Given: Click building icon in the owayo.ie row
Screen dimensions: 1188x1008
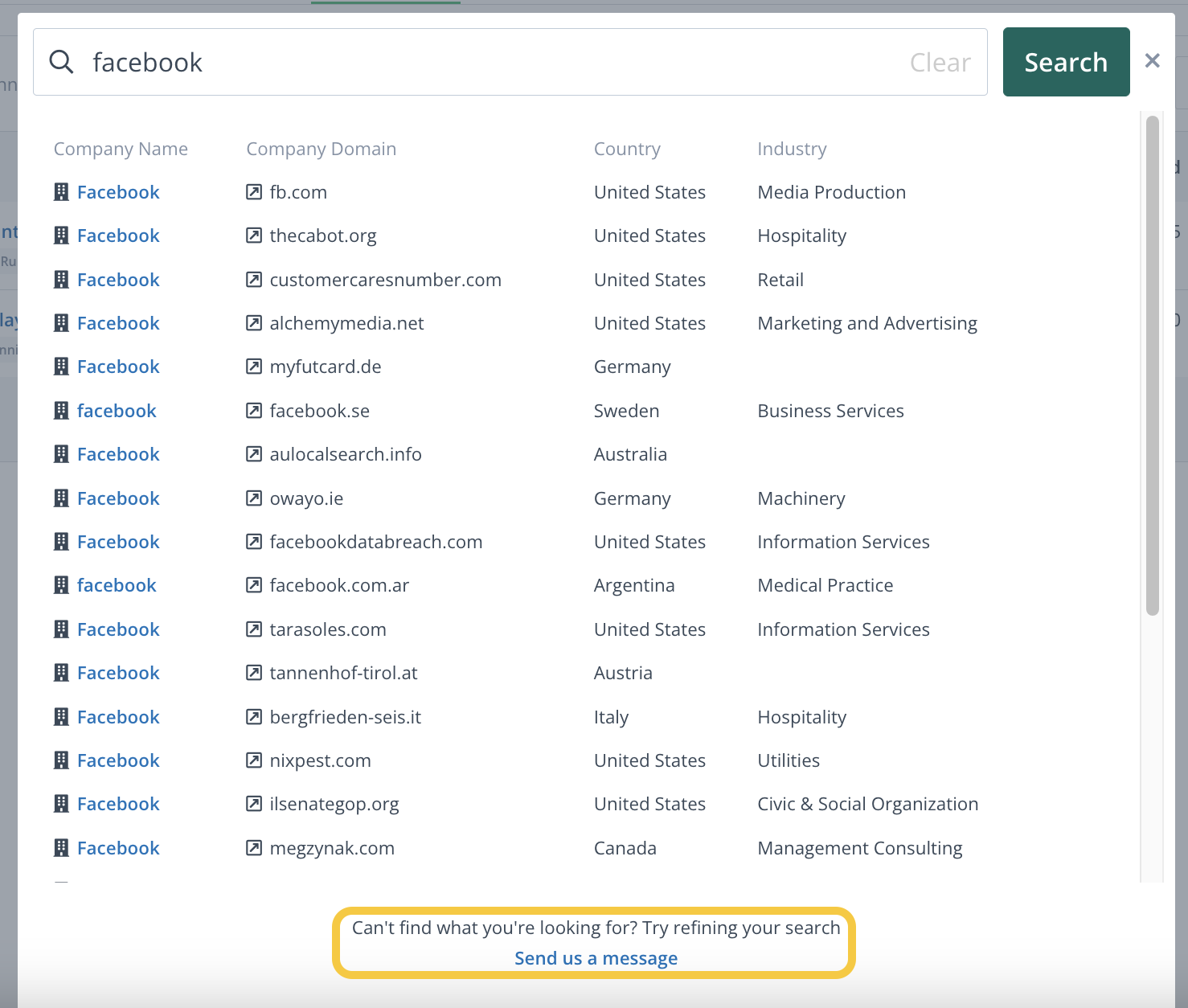Looking at the screenshot, I should pos(61,498).
